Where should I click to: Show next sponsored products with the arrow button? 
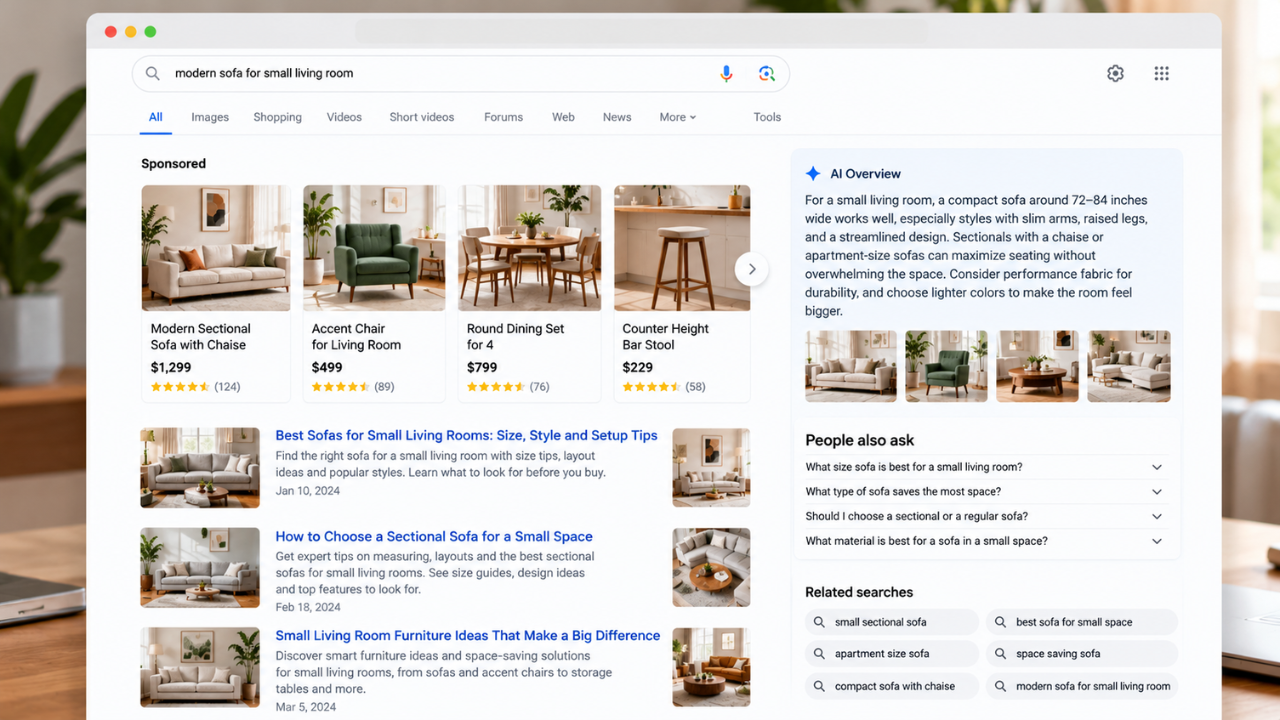pos(751,269)
